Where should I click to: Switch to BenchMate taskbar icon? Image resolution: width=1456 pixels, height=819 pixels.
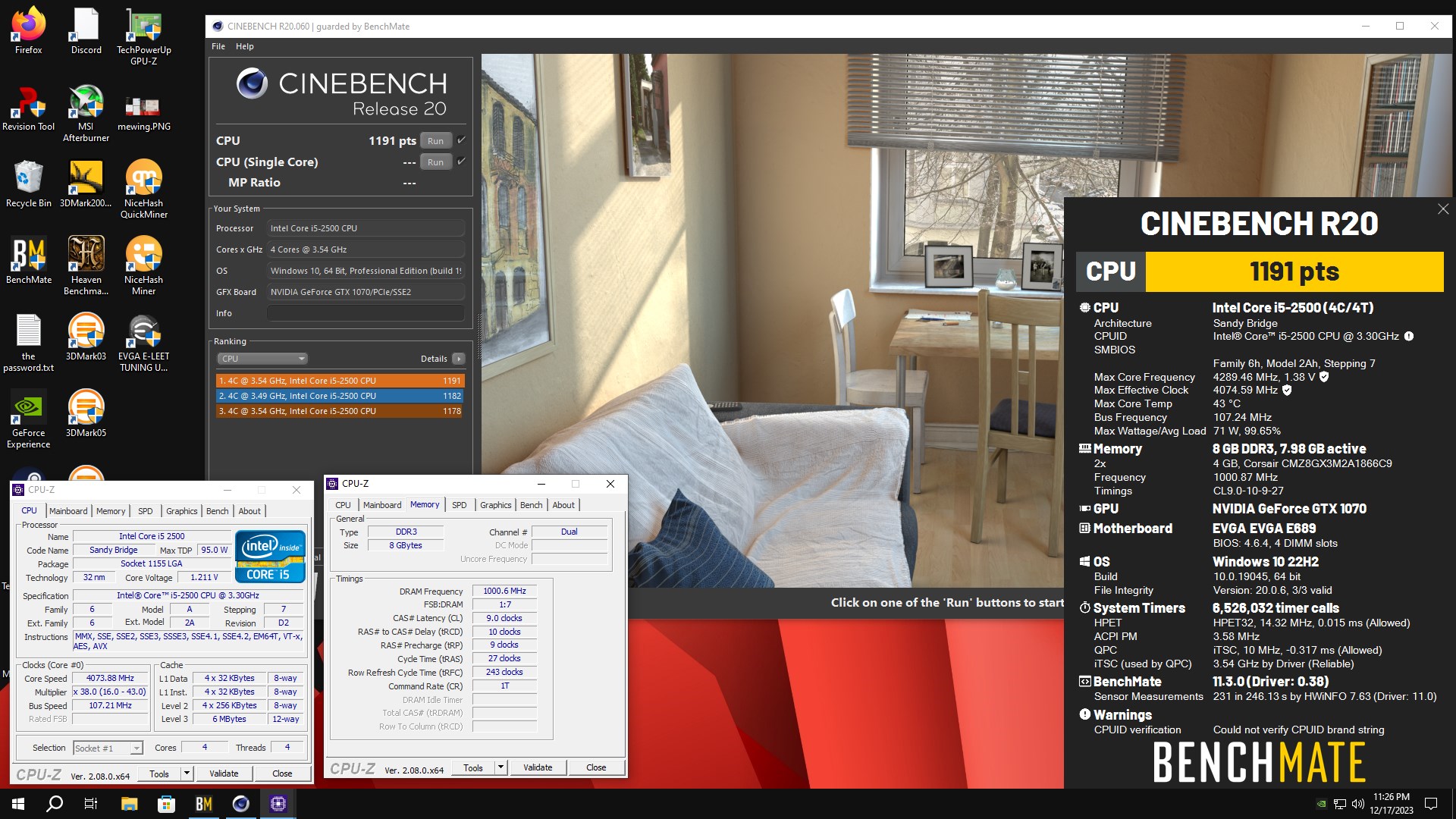click(x=203, y=804)
